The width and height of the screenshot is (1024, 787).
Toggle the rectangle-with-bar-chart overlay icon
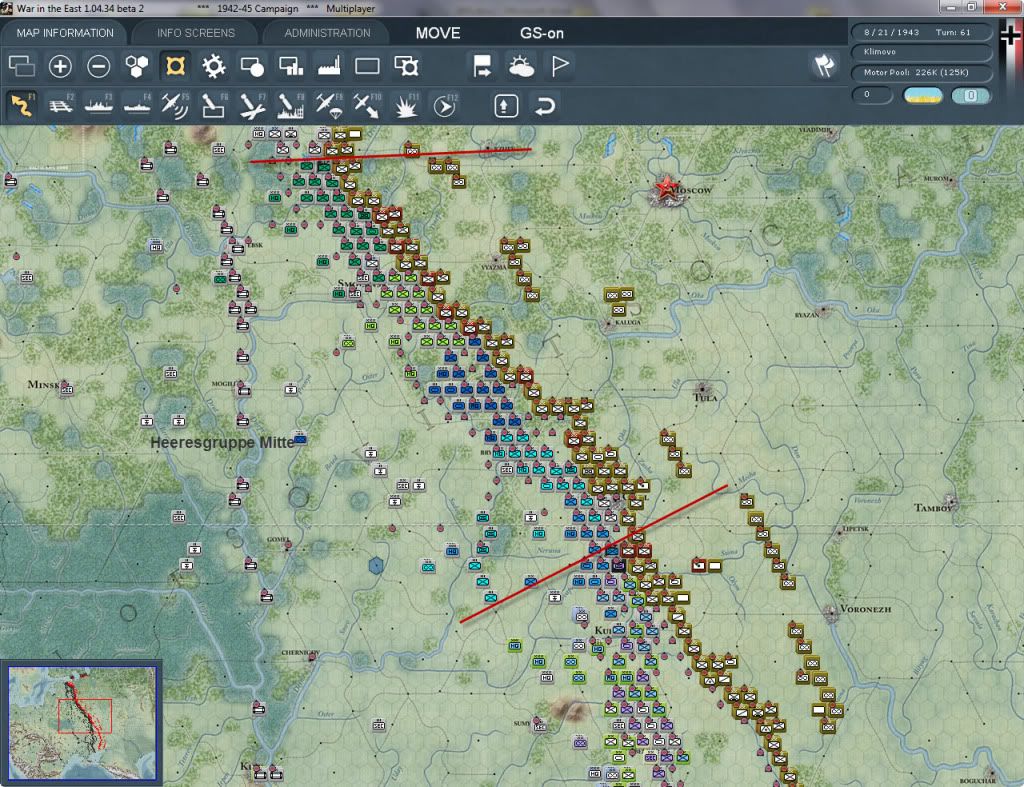click(x=291, y=66)
